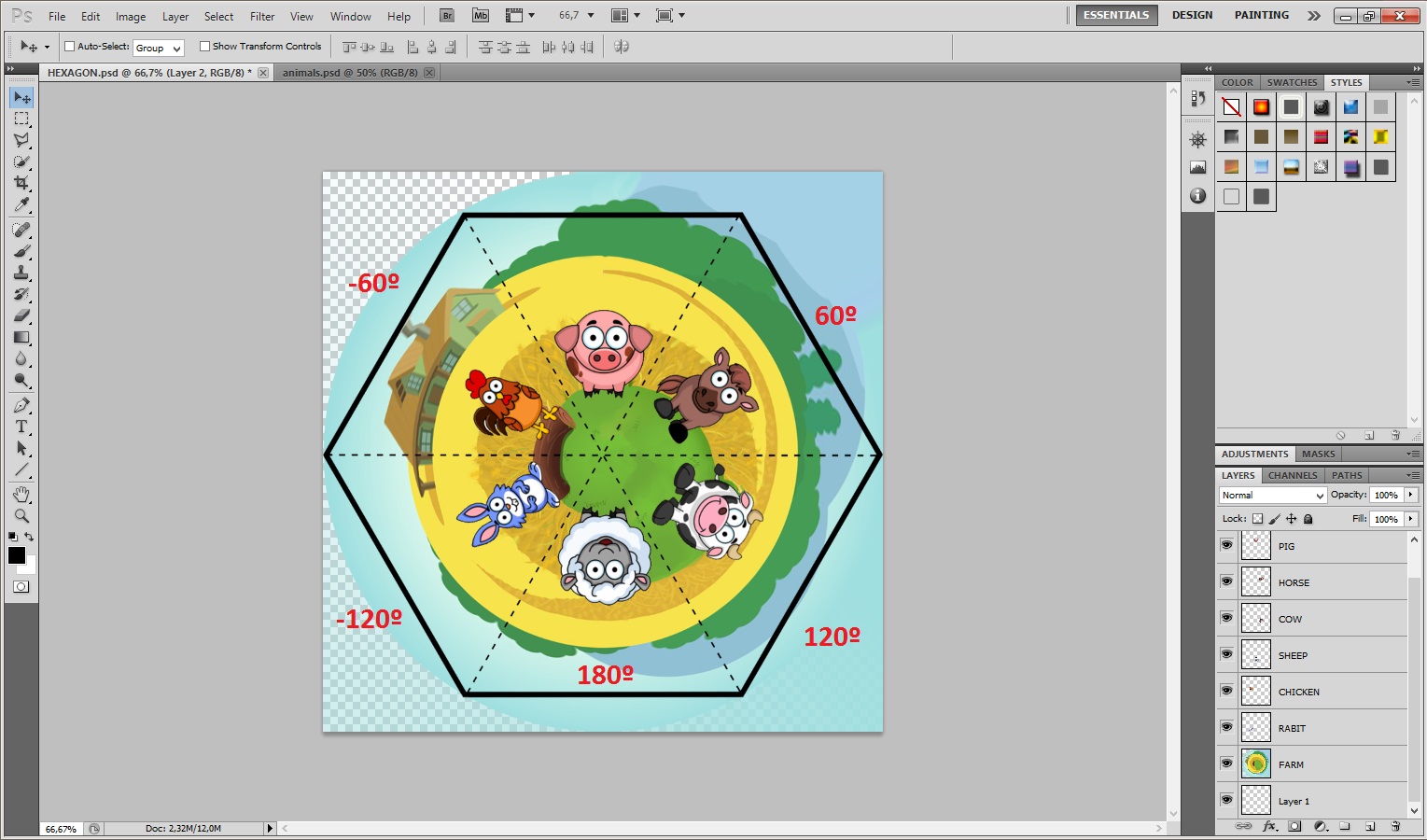The image size is (1427, 840).
Task: Select the Pen tool
Action: click(21, 405)
